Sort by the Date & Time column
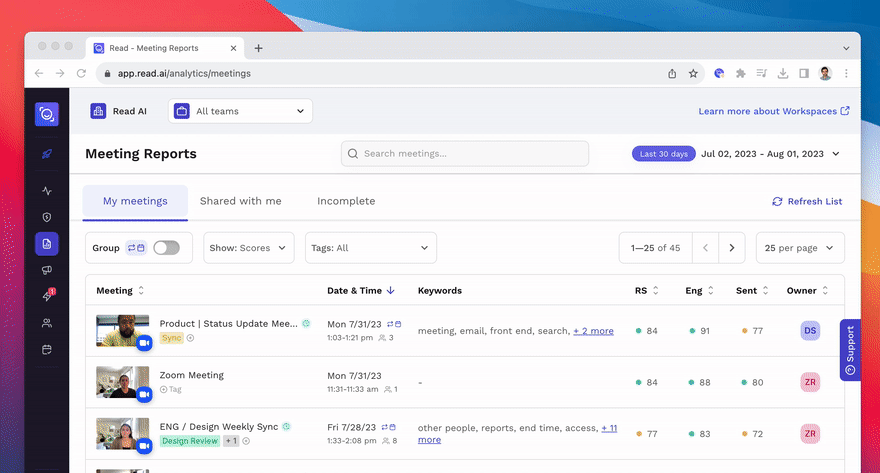The width and height of the screenshot is (880, 473). click(360, 291)
